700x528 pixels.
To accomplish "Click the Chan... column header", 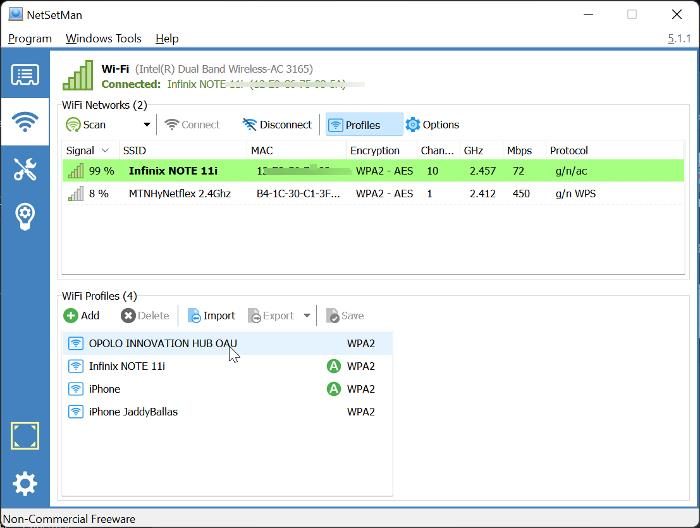I will (437, 150).
